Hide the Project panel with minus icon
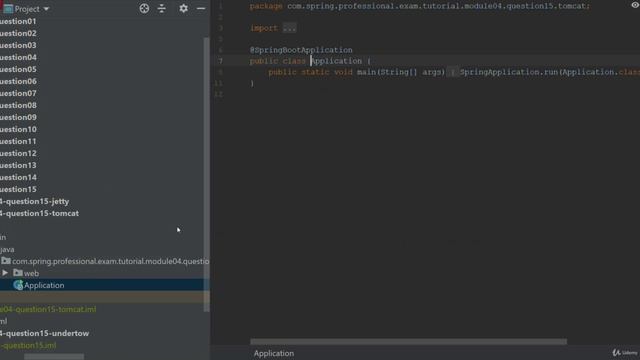 [201, 9]
